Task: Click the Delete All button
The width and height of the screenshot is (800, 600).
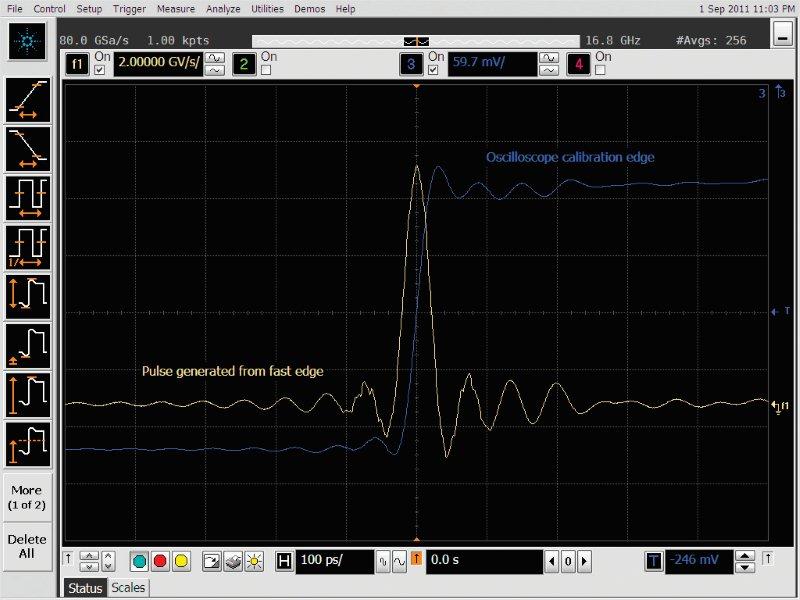Action: [x=27, y=546]
